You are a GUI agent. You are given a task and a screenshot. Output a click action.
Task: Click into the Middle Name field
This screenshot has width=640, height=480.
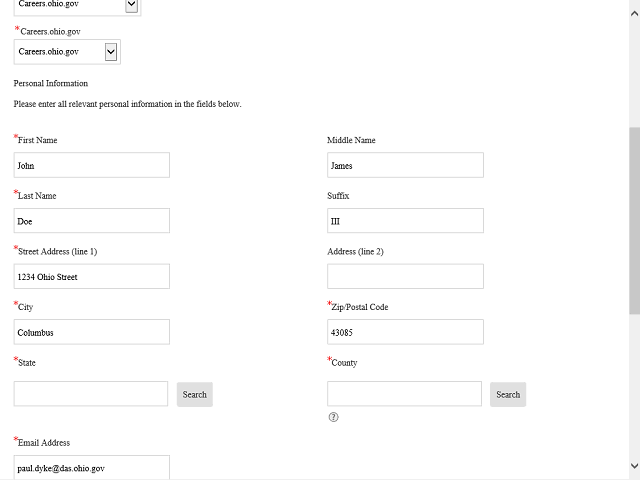[405, 165]
